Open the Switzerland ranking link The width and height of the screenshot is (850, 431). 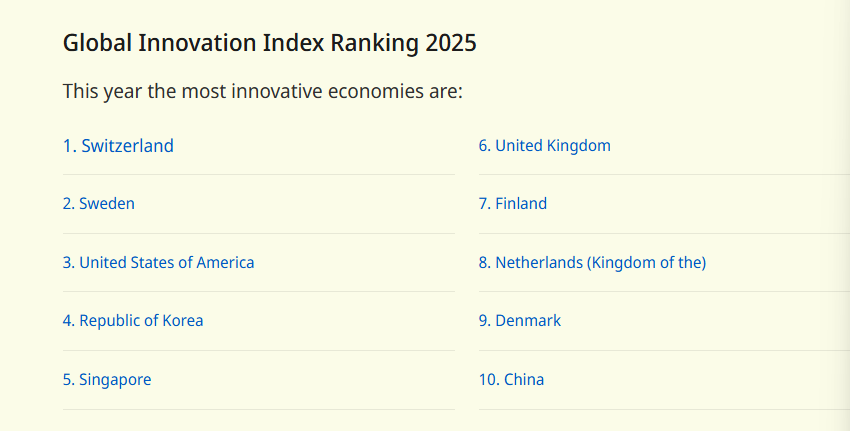[x=118, y=146]
